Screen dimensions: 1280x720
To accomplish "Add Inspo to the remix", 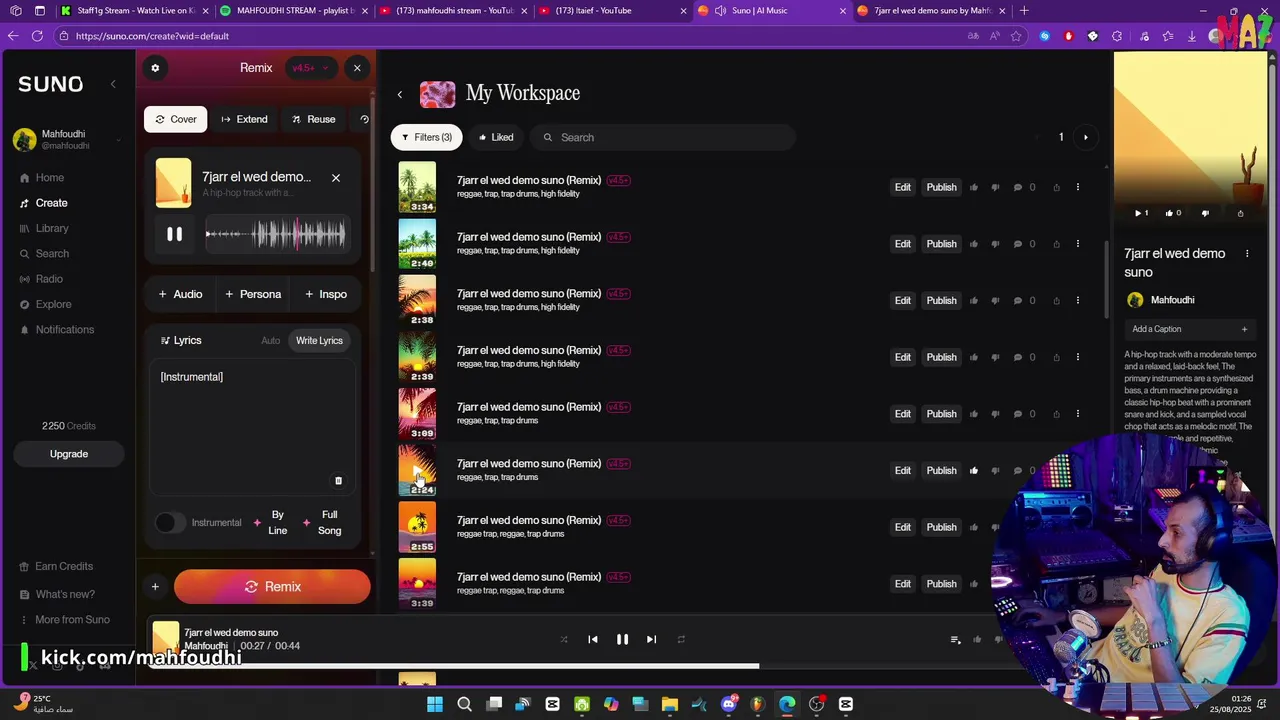I will tap(326, 294).
